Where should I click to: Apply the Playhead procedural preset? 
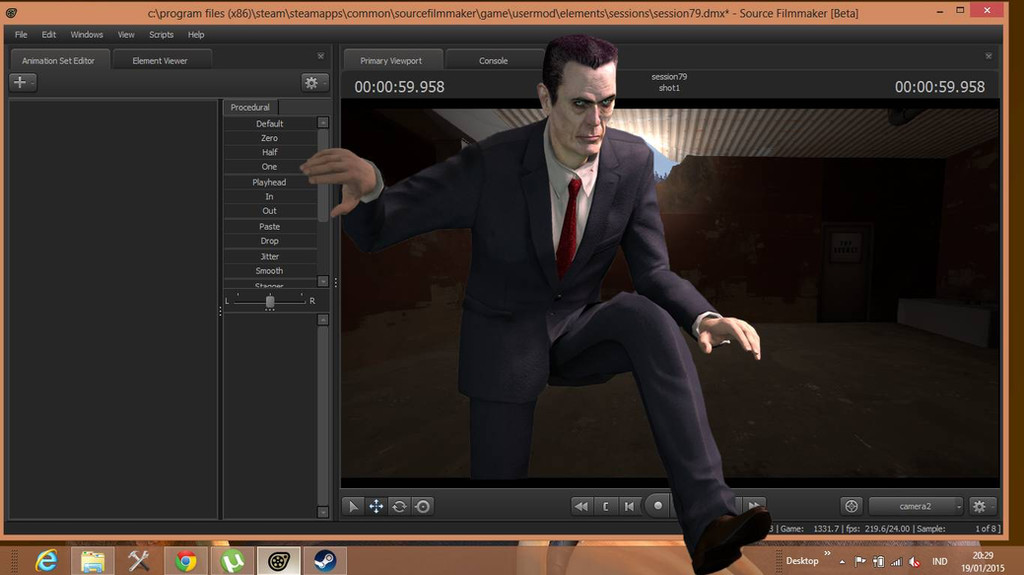(270, 182)
